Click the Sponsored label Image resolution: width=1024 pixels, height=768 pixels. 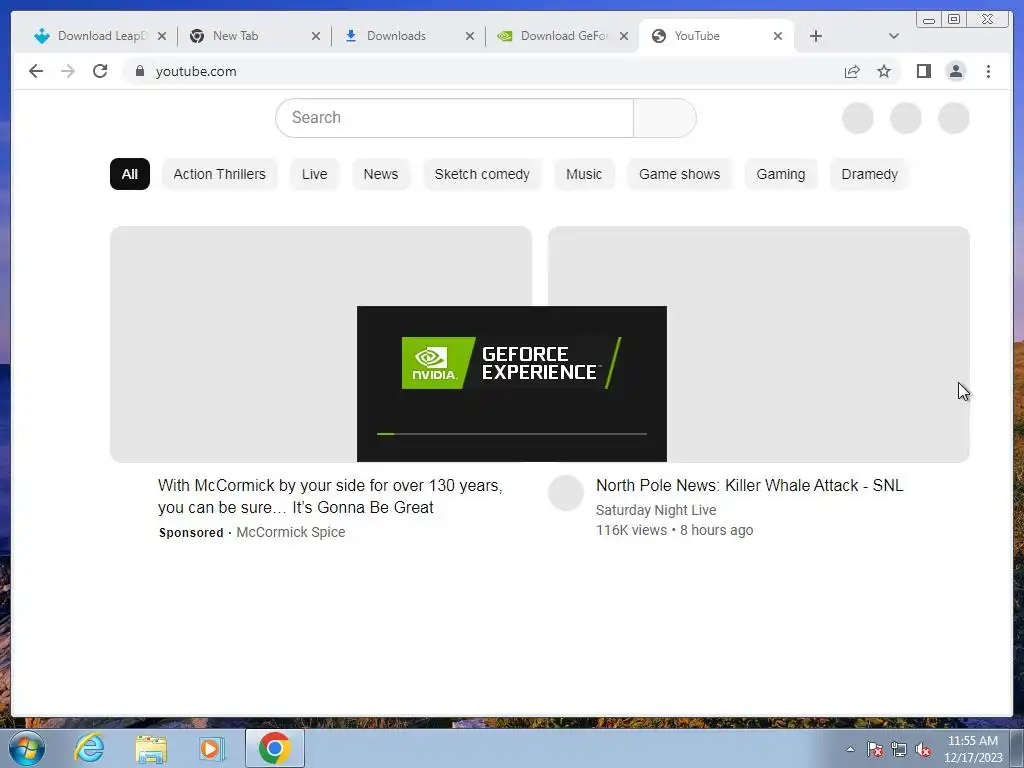[191, 532]
